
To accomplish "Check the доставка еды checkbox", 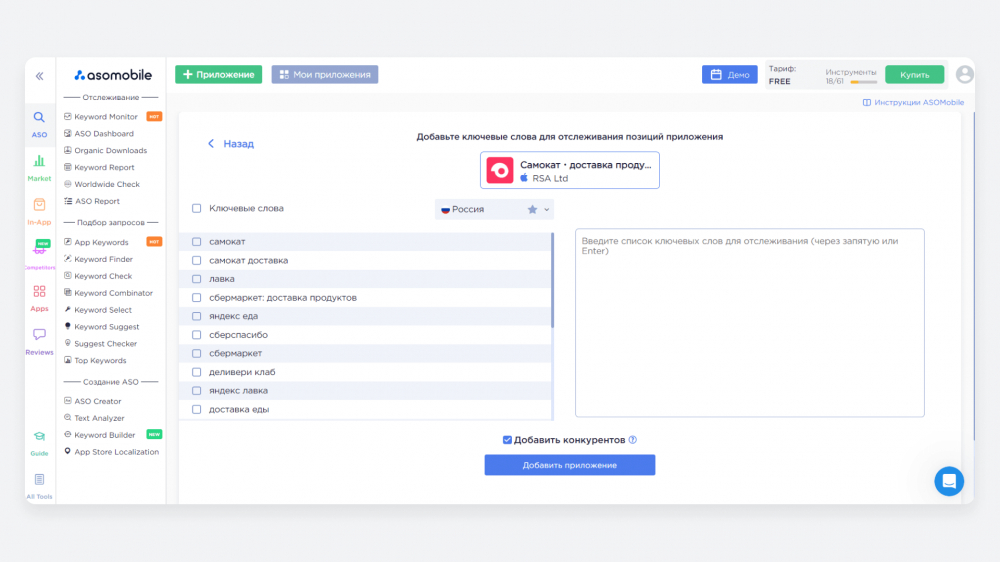I will click(196, 410).
